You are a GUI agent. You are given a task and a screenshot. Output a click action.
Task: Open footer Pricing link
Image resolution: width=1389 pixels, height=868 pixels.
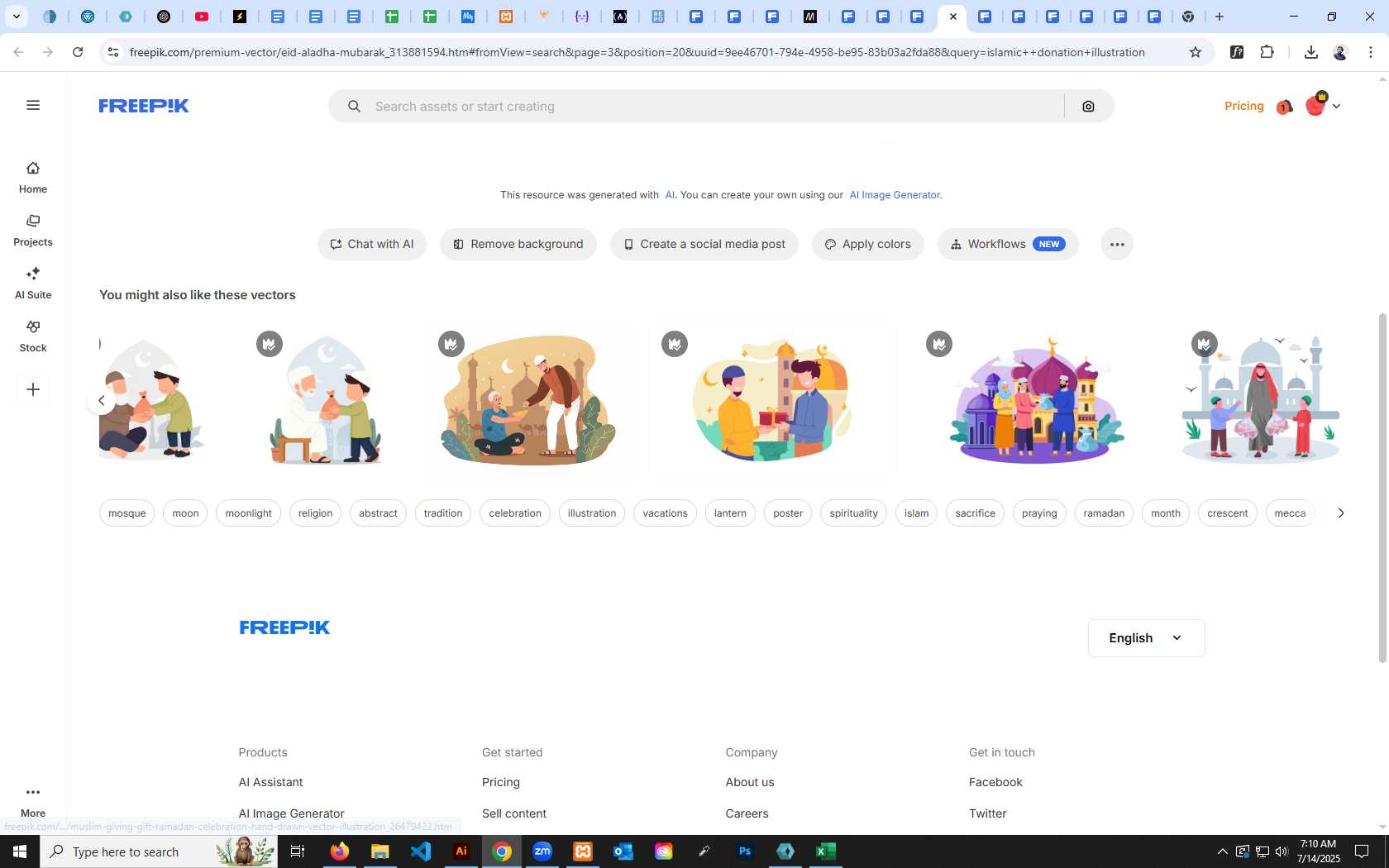[x=501, y=782]
